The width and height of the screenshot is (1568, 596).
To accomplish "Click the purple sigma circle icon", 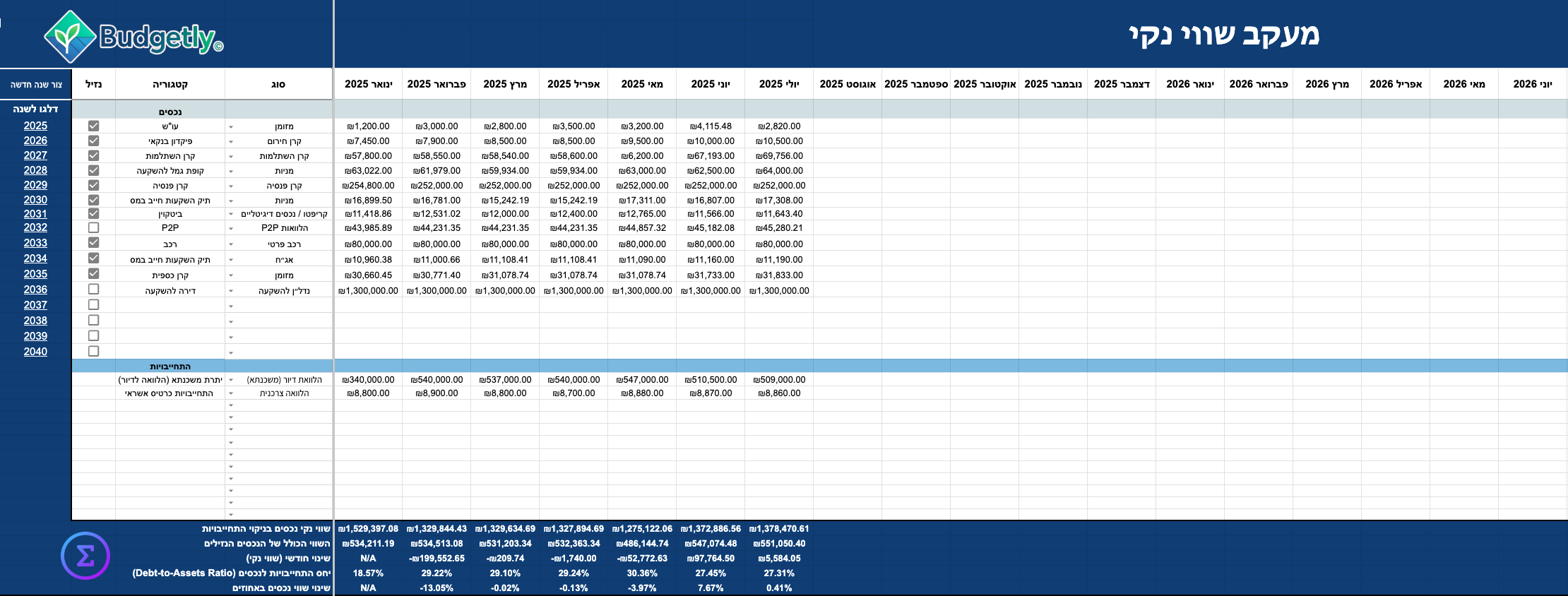I will 85,556.
